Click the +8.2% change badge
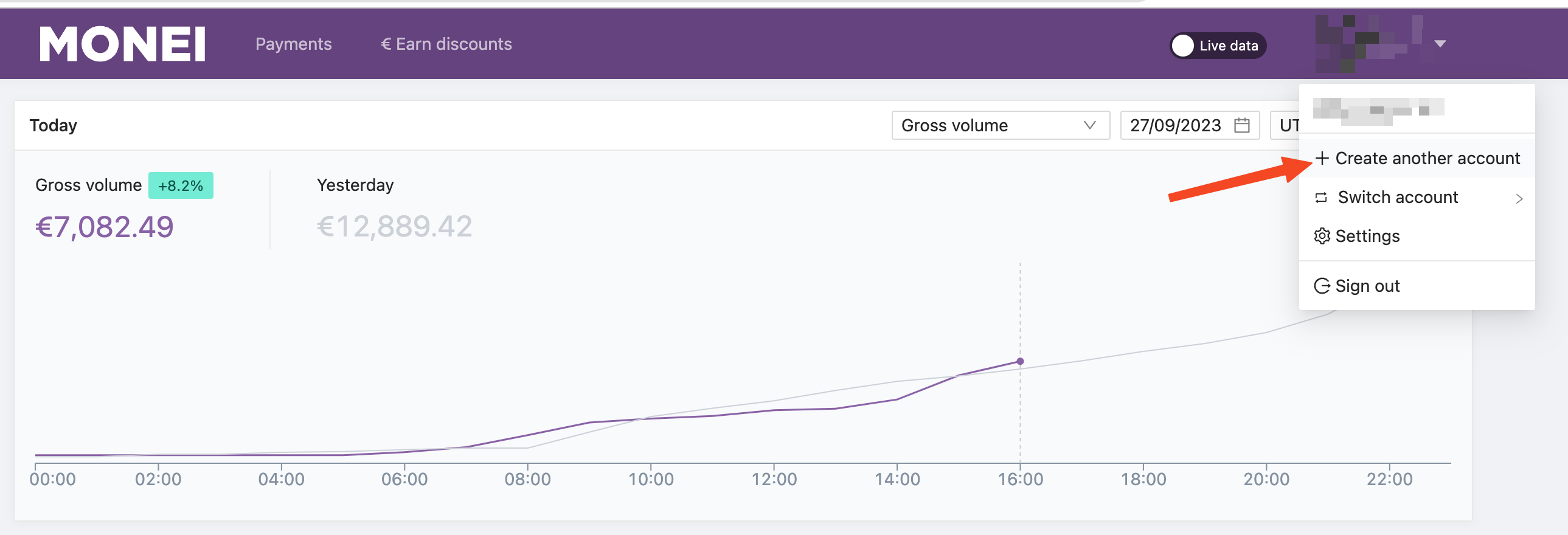Viewport: 1568px width, 535px height. tap(181, 185)
